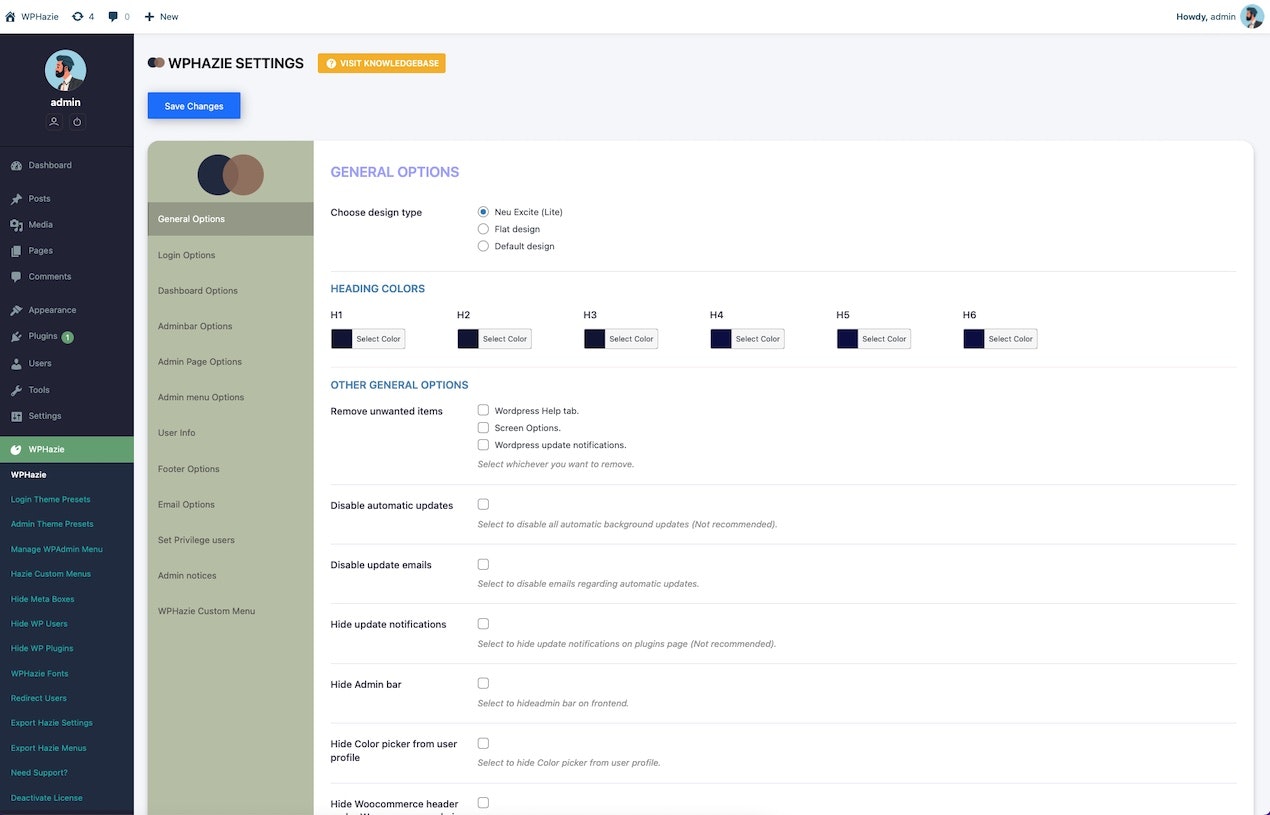This screenshot has width=1270, height=815.
Task: Open WPHazie Custom Menu tab
Action: point(230,611)
